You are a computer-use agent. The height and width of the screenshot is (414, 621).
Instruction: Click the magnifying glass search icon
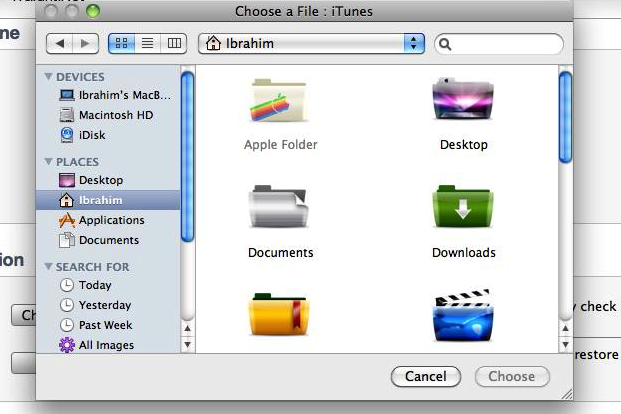coord(445,44)
